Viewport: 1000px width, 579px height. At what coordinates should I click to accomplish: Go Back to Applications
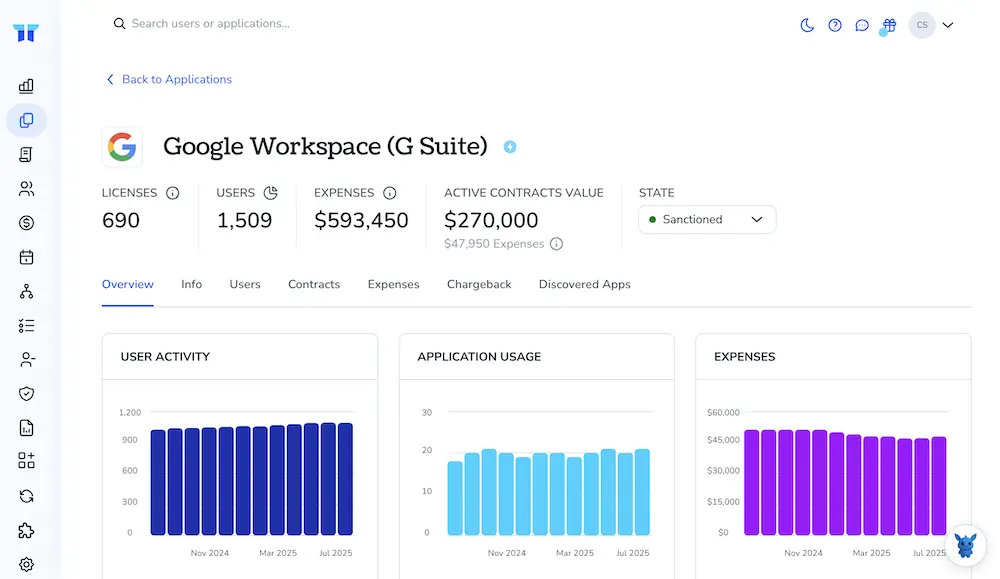[169, 79]
